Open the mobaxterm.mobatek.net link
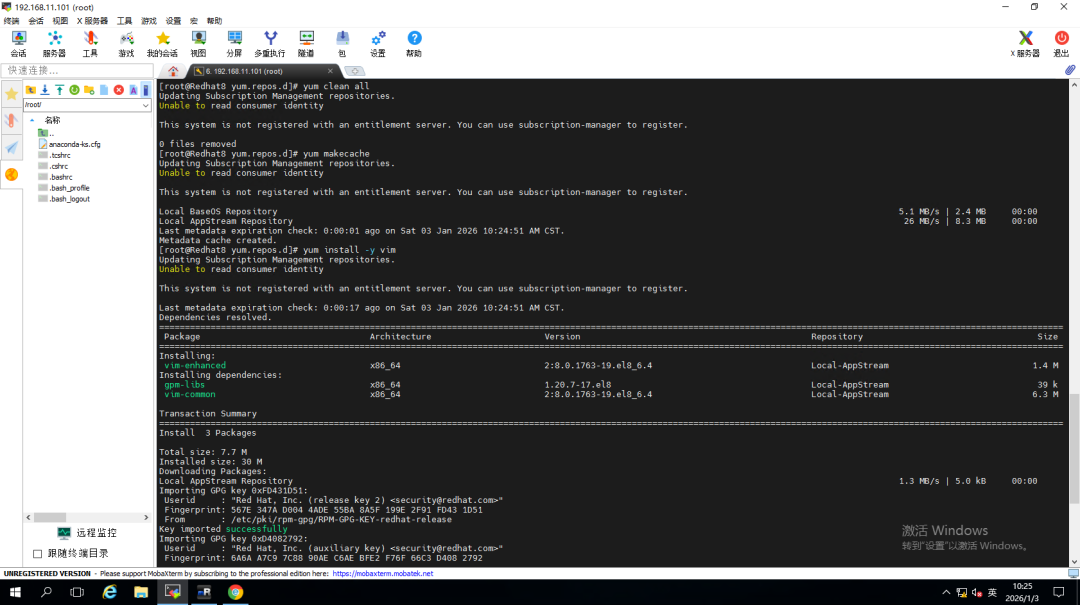Viewport: 1080px width, 605px height. [383, 573]
